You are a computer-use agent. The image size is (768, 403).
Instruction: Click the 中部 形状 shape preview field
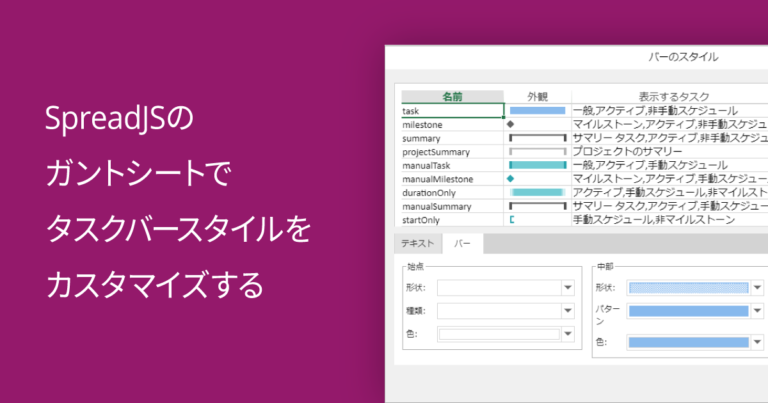(x=689, y=287)
